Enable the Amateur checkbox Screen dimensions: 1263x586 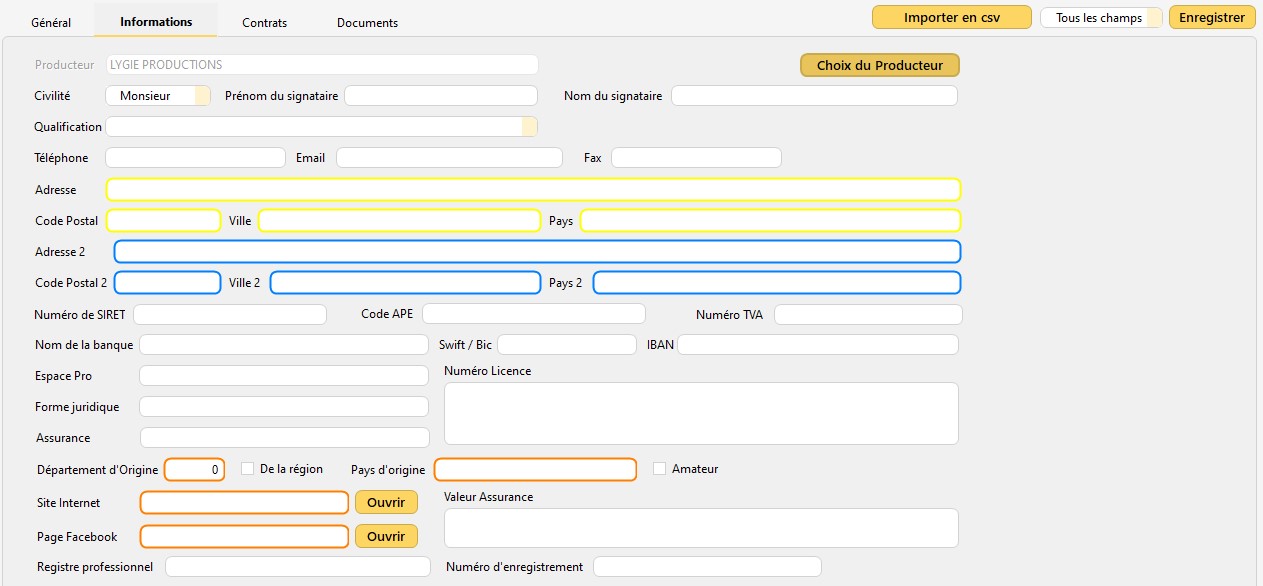click(x=659, y=469)
